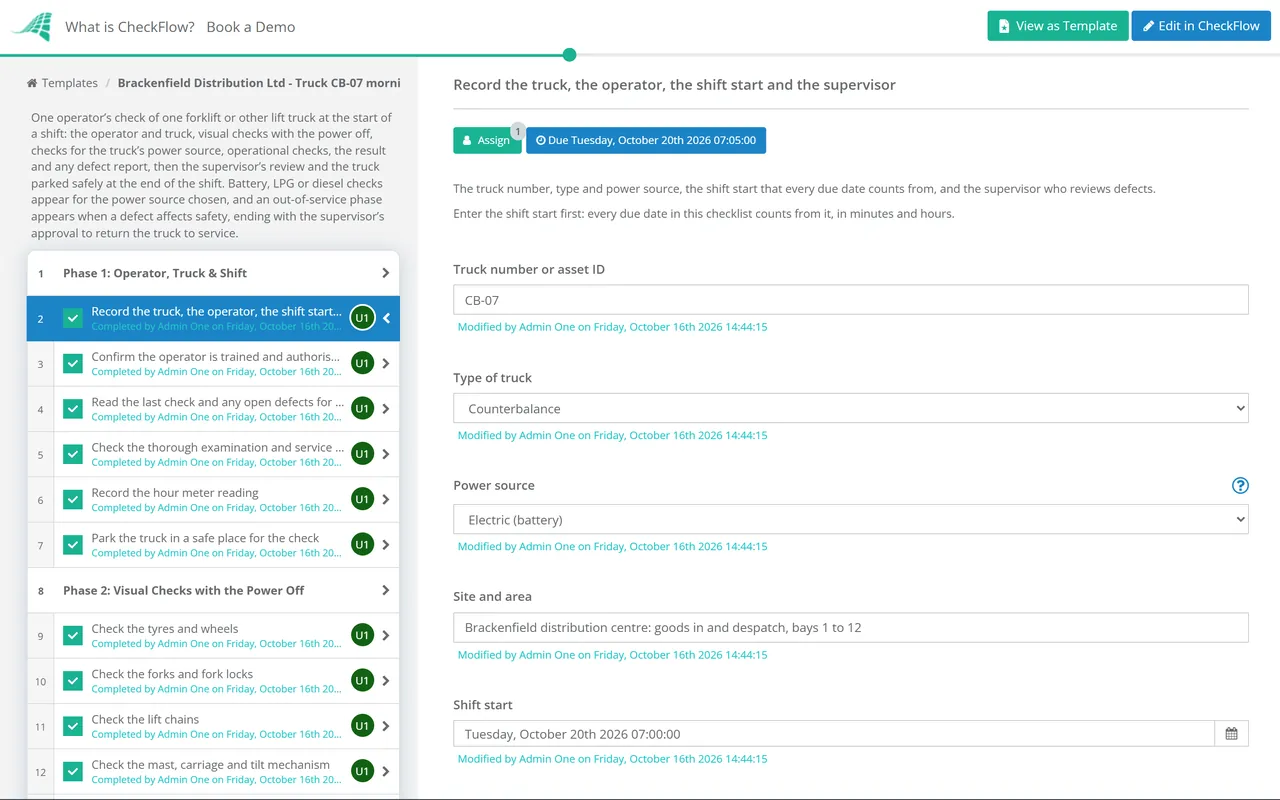Select 'Check the forks and fork locks' task
The width and height of the screenshot is (1280, 800).
tap(213, 680)
